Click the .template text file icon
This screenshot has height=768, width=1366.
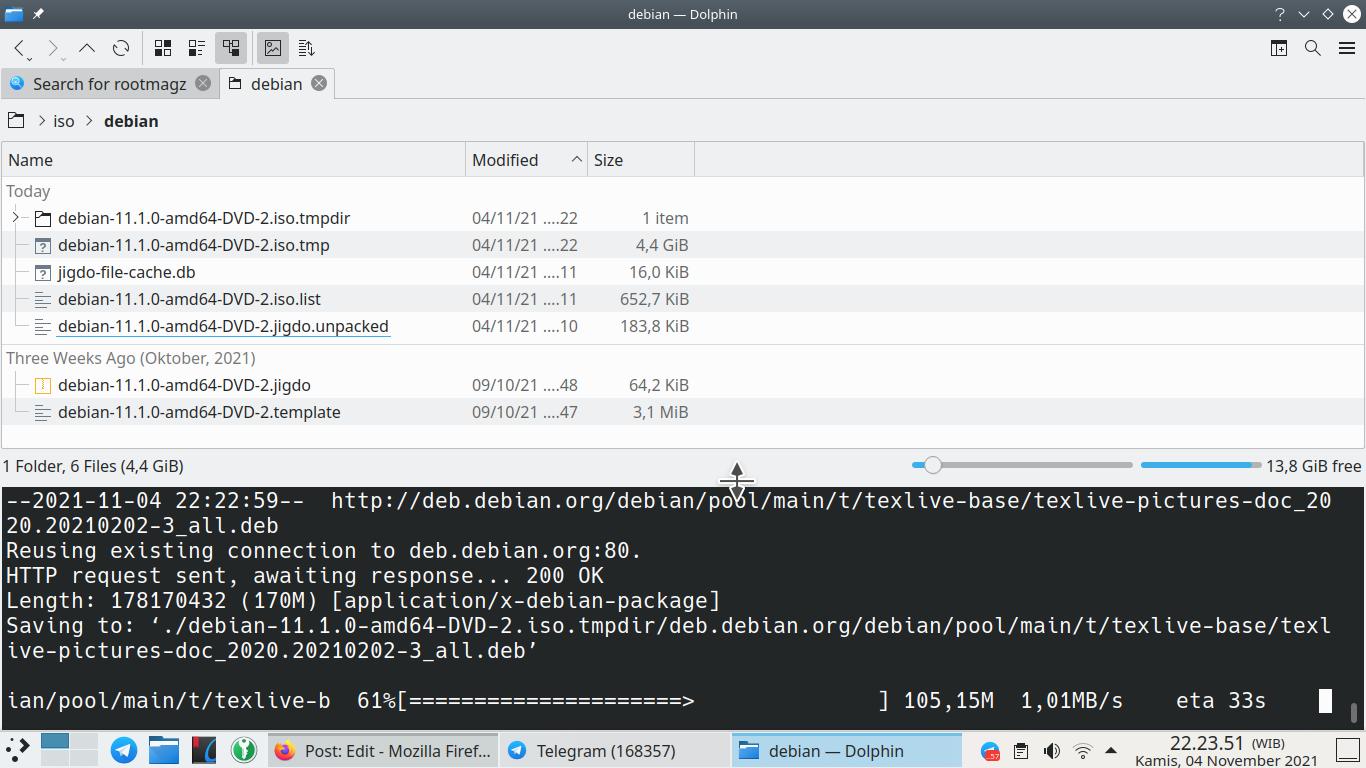click(x=42, y=412)
